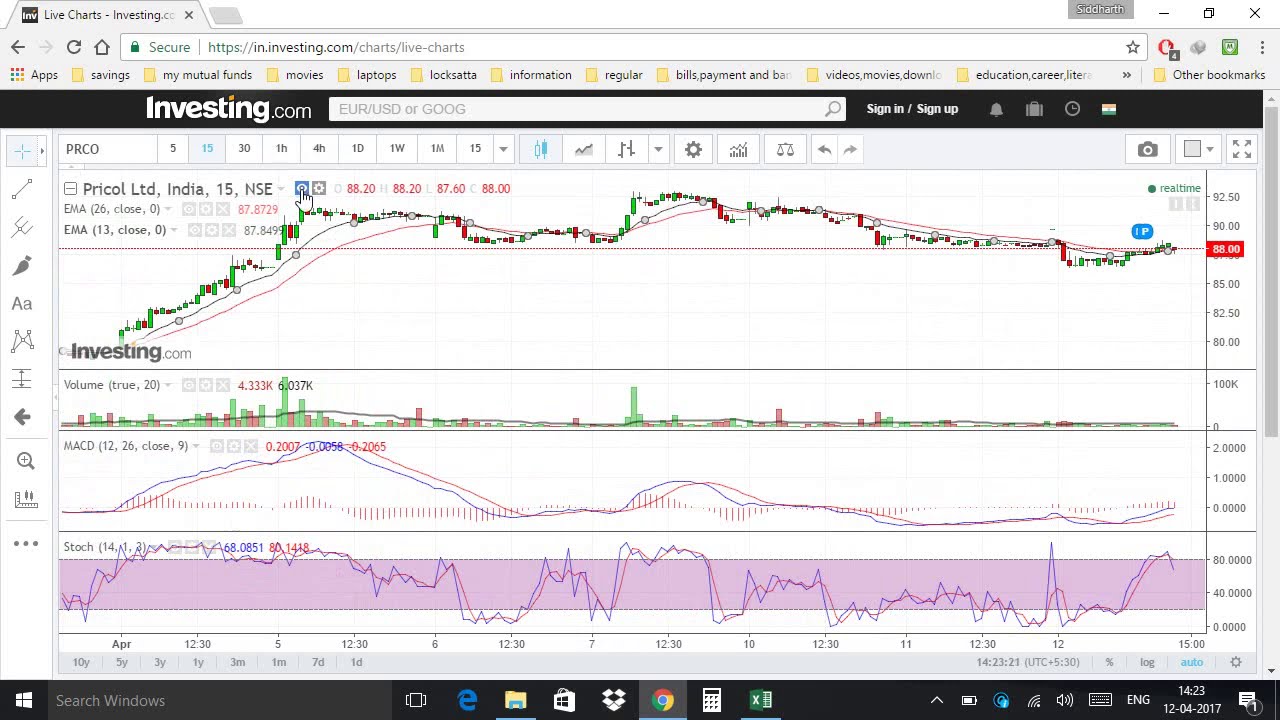The width and height of the screenshot is (1280, 720).
Task: Redo chart action
Action: [x=850, y=149]
